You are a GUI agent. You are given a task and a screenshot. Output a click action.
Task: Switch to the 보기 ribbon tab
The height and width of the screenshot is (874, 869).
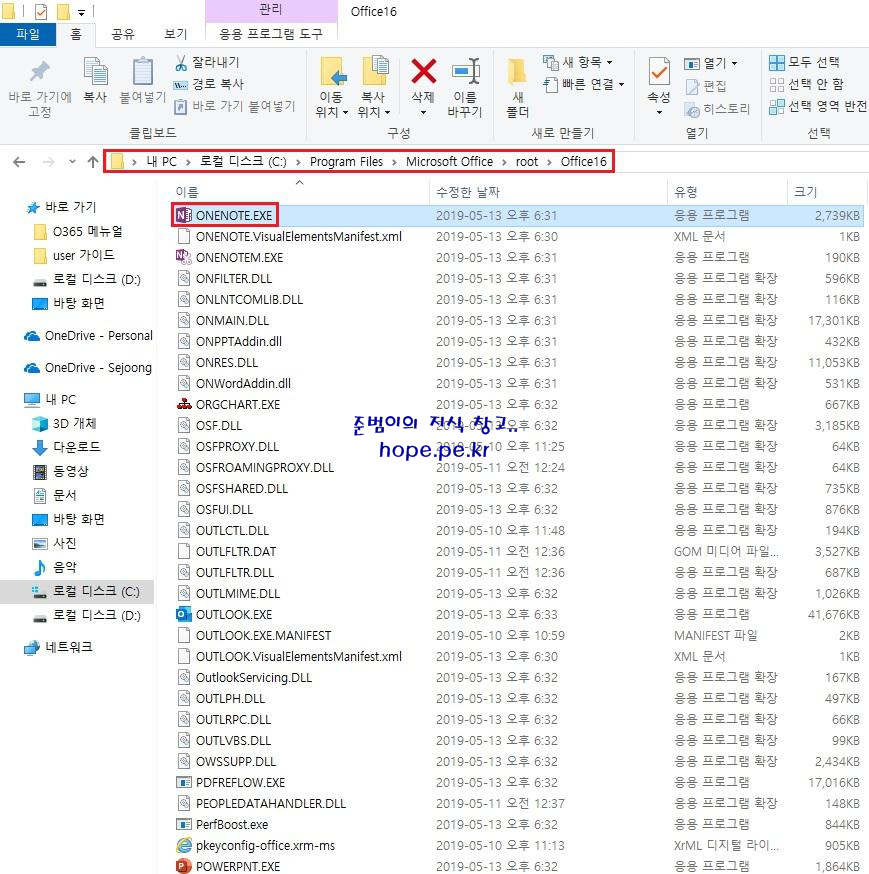pyautogui.click(x=176, y=34)
